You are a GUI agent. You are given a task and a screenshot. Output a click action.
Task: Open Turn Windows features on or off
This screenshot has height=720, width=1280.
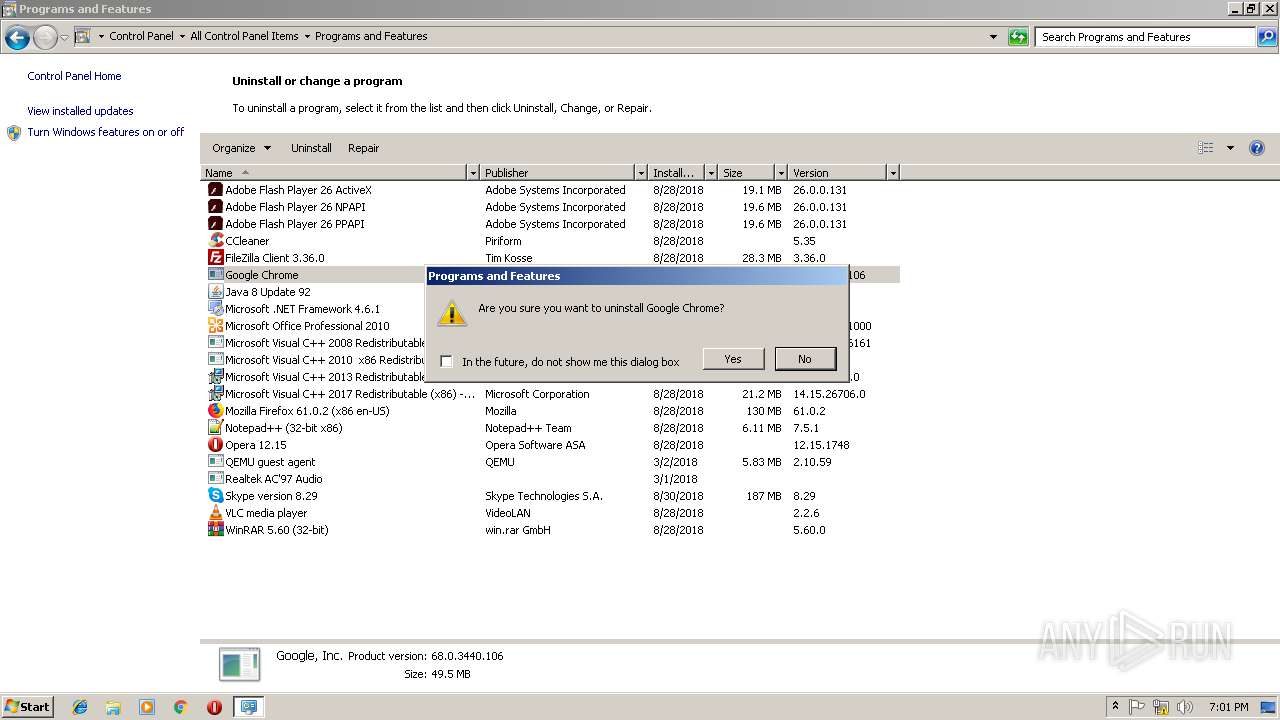tap(105, 132)
